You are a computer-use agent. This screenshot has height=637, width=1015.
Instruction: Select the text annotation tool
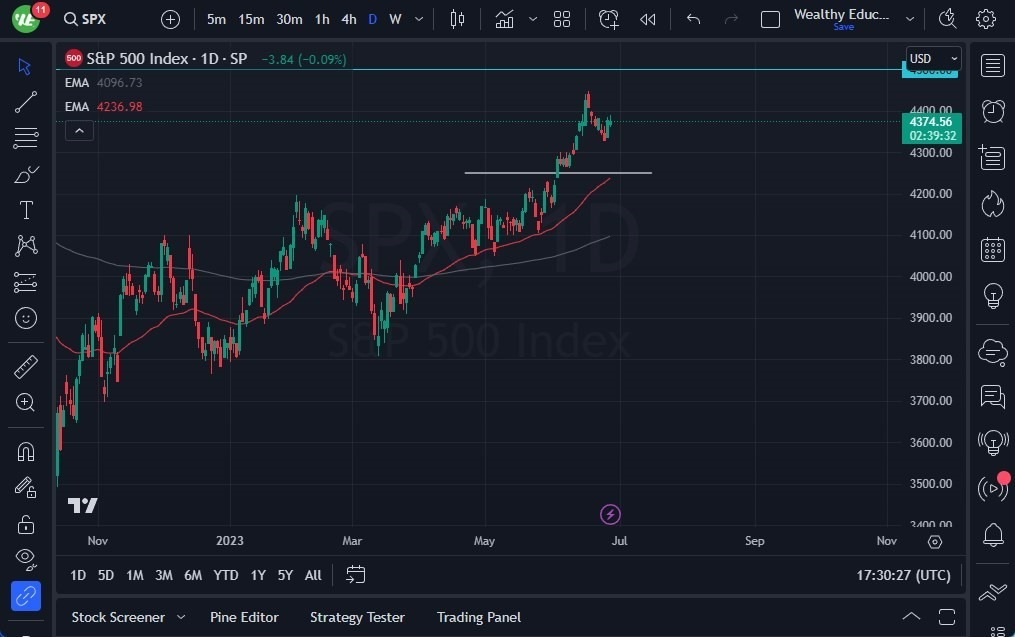[x=26, y=210]
